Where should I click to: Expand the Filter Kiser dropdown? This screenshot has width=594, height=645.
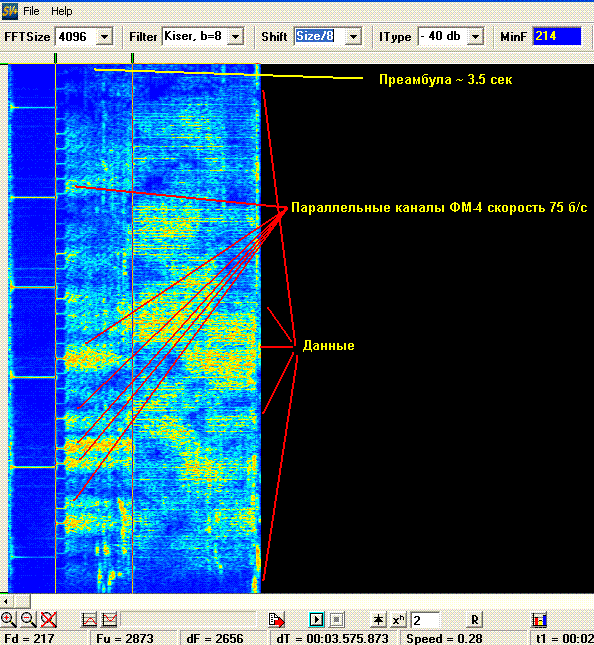click(235, 37)
